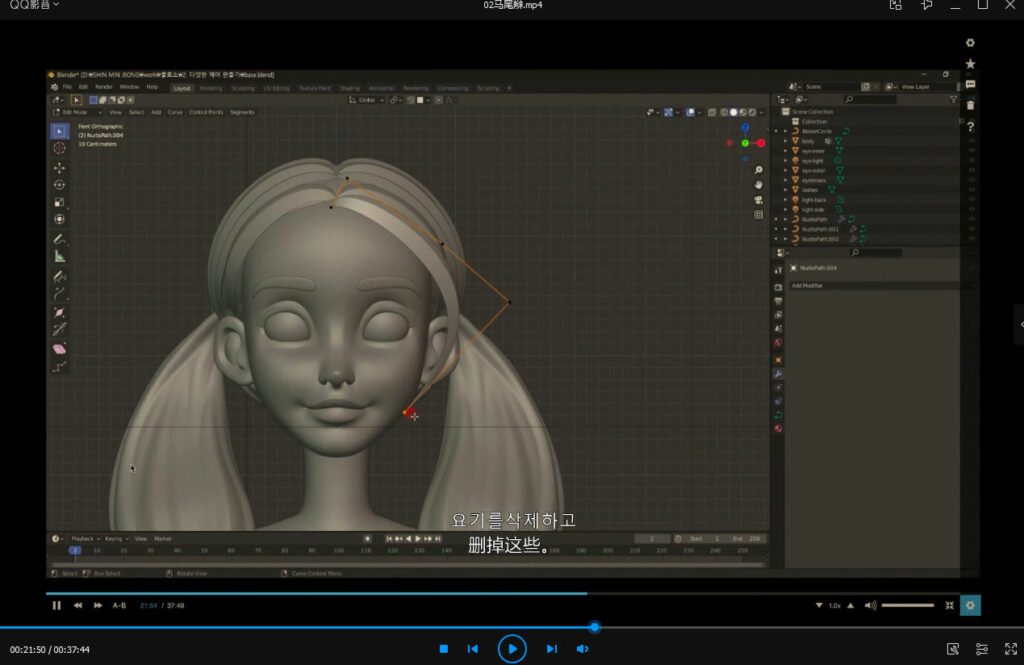Switch to the Sculpting workspace tab
This screenshot has width=1024, height=665.
click(243, 88)
